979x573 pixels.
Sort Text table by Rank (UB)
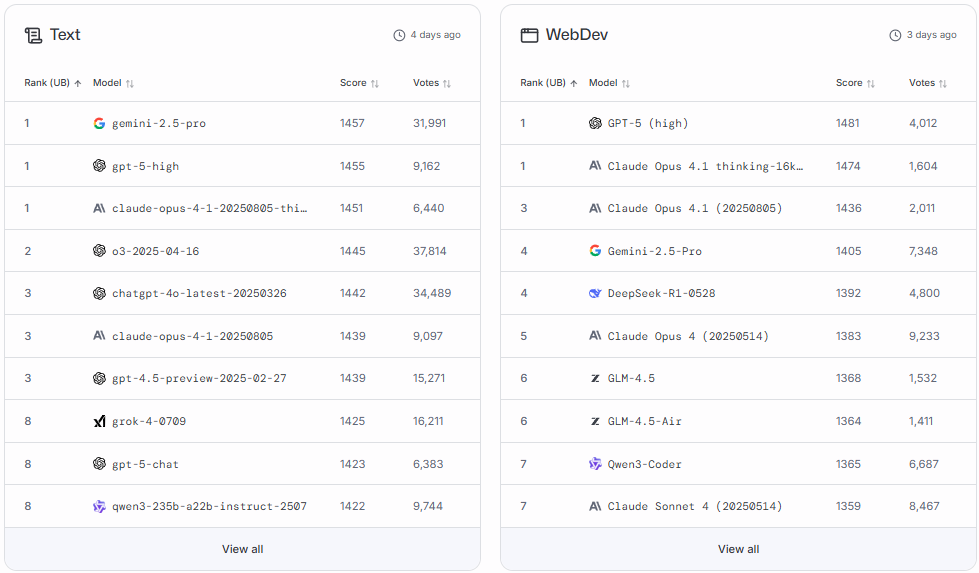[x=52, y=83]
